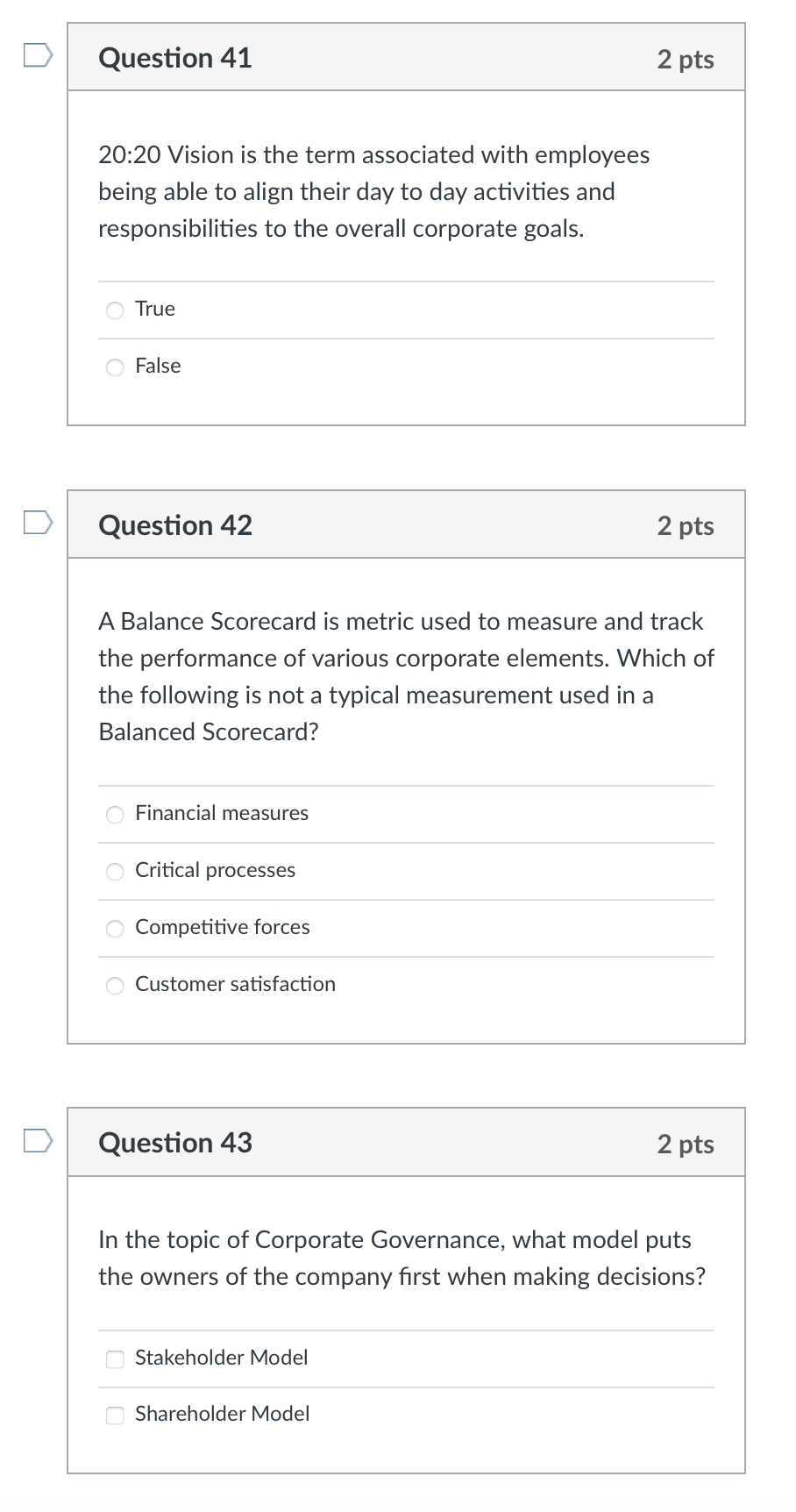The height and width of the screenshot is (1512, 796).
Task: Flag Question 41 with bookmark icon
Action: coord(38,56)
